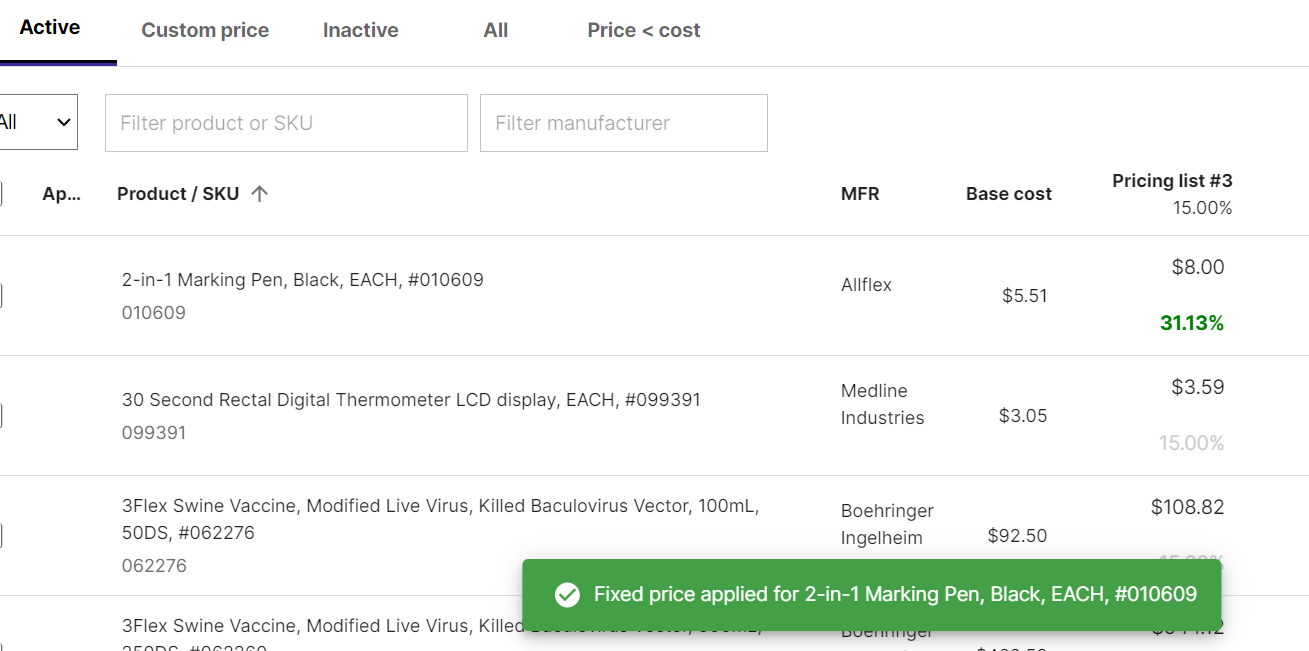The width and height of the screenshot is (1309, 651).
Task: Click the Filter manufacturer field
Action: click(x=623, y=122)
